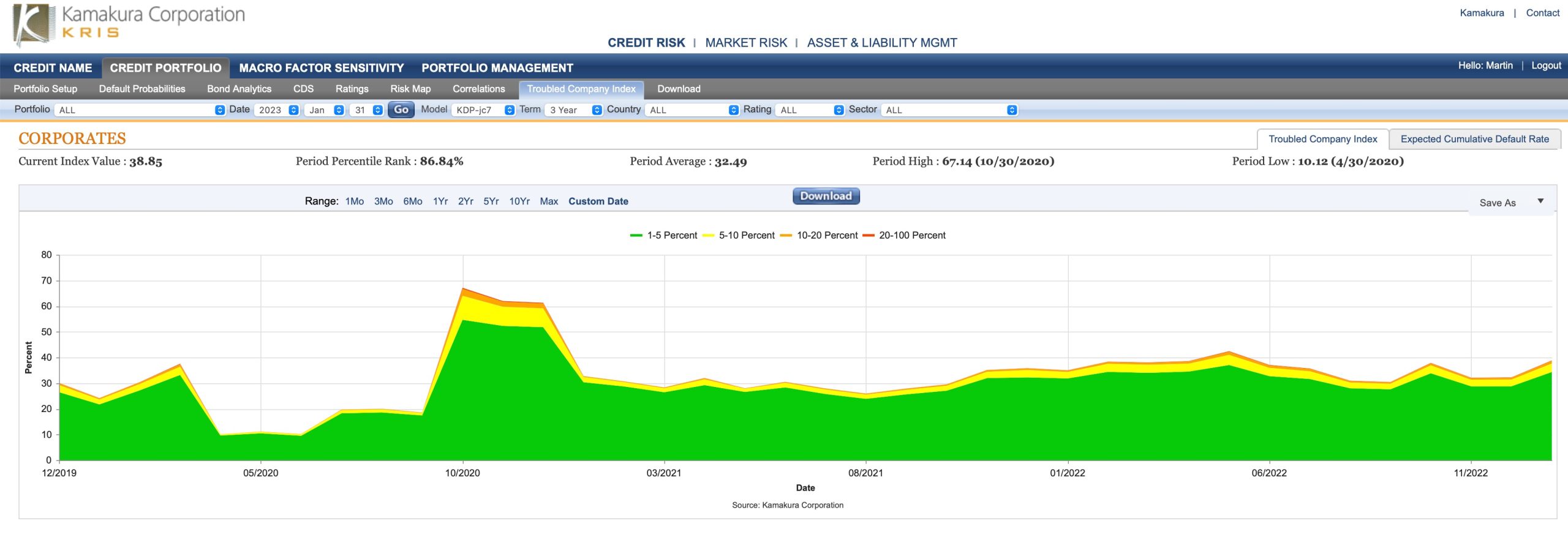
Task: Click the chart peak at 10/2020
Action: 463,288
